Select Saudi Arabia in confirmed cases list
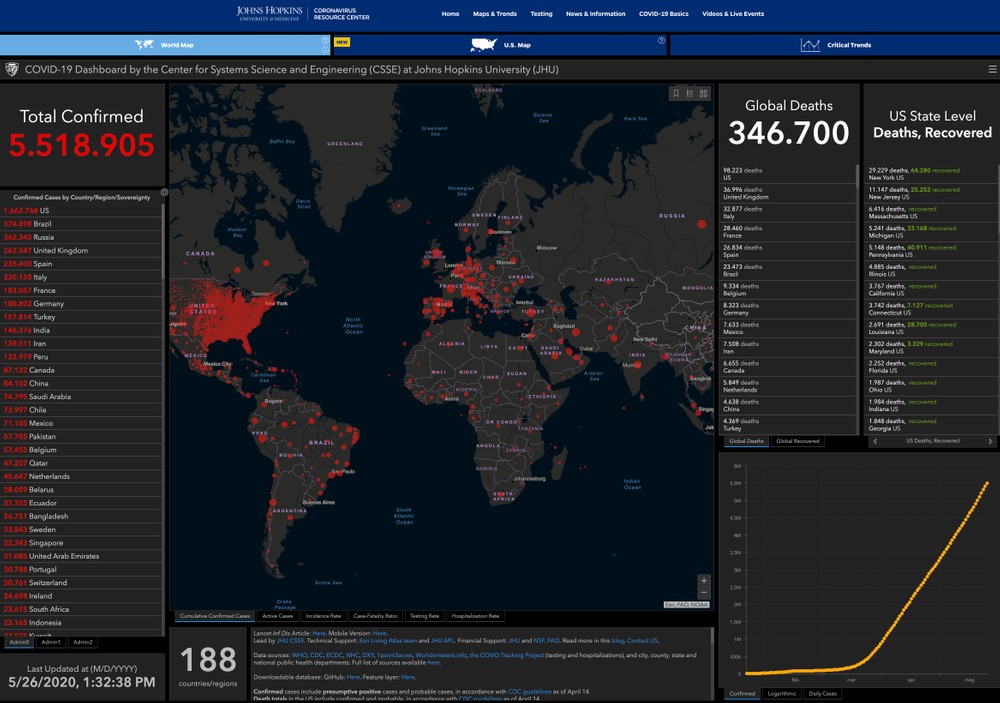The width and height of the screenshot is (1000, 703). (81, 397)
